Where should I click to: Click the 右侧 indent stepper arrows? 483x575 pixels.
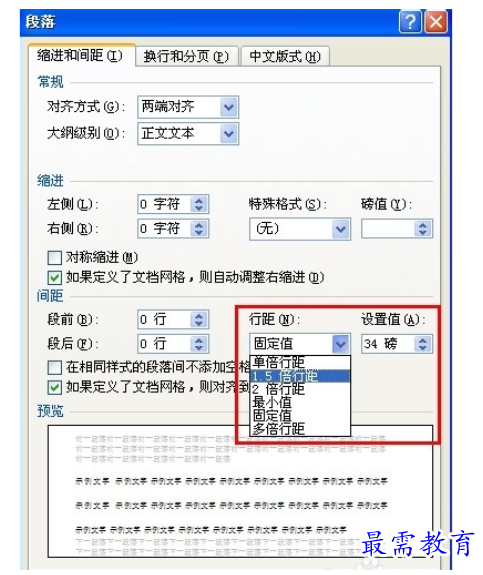pos(199,229)
